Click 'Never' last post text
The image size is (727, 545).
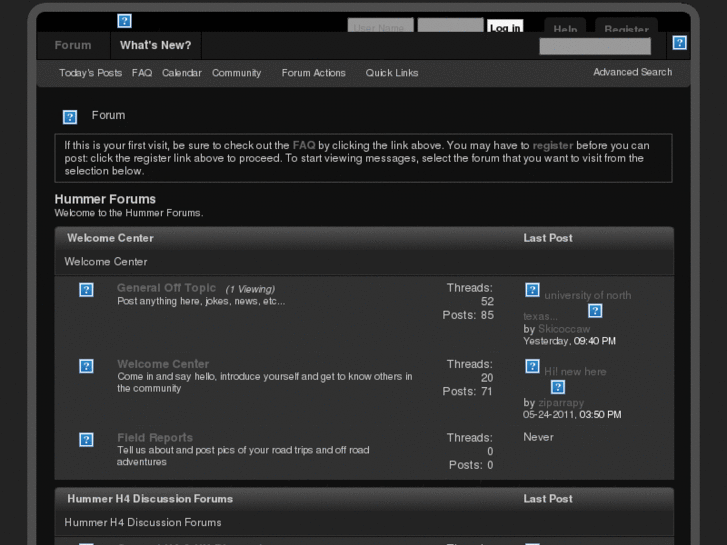[538, 437]
